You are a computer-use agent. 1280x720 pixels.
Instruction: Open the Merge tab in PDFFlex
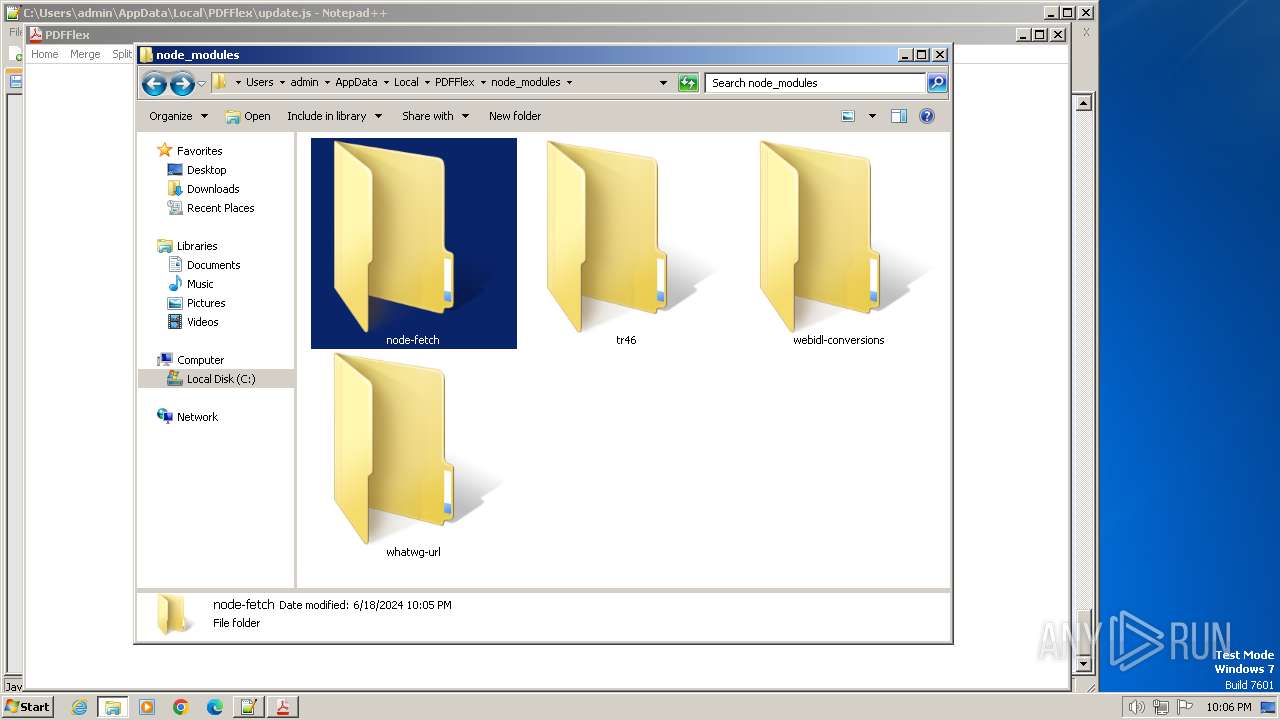pyautogui.click(x=85, y=54)
